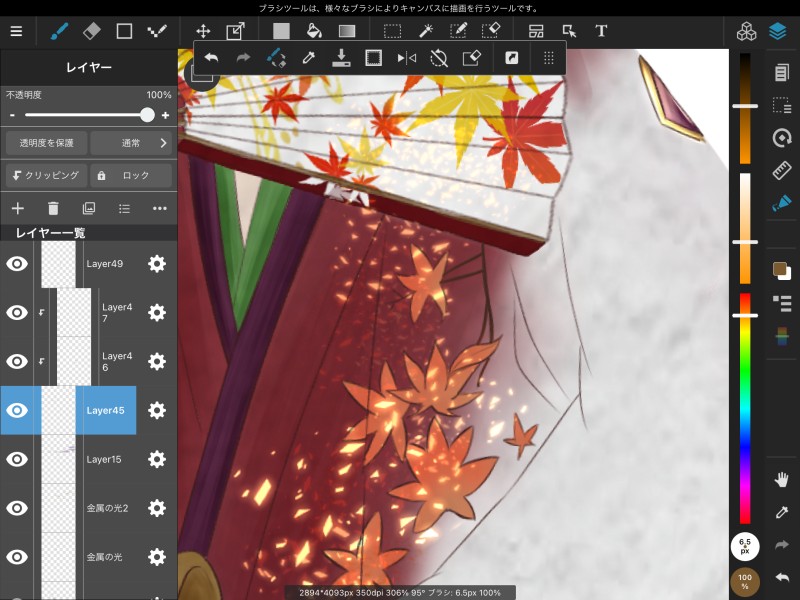Select the fill rectangle tool
800x600 pixels.
(x=281, y=31)
